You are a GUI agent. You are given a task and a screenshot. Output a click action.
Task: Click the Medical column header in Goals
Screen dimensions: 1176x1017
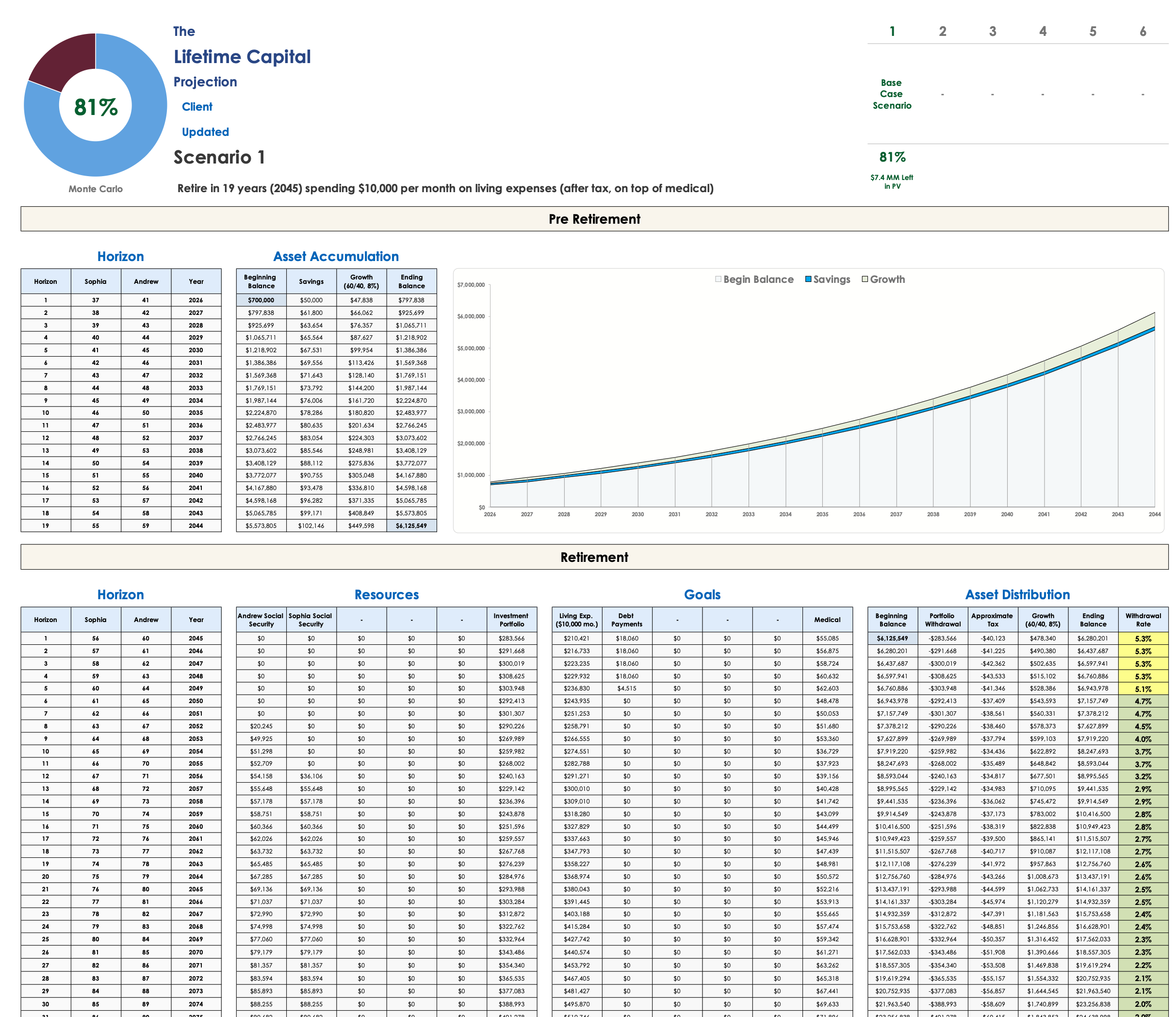tap(827, 620)
